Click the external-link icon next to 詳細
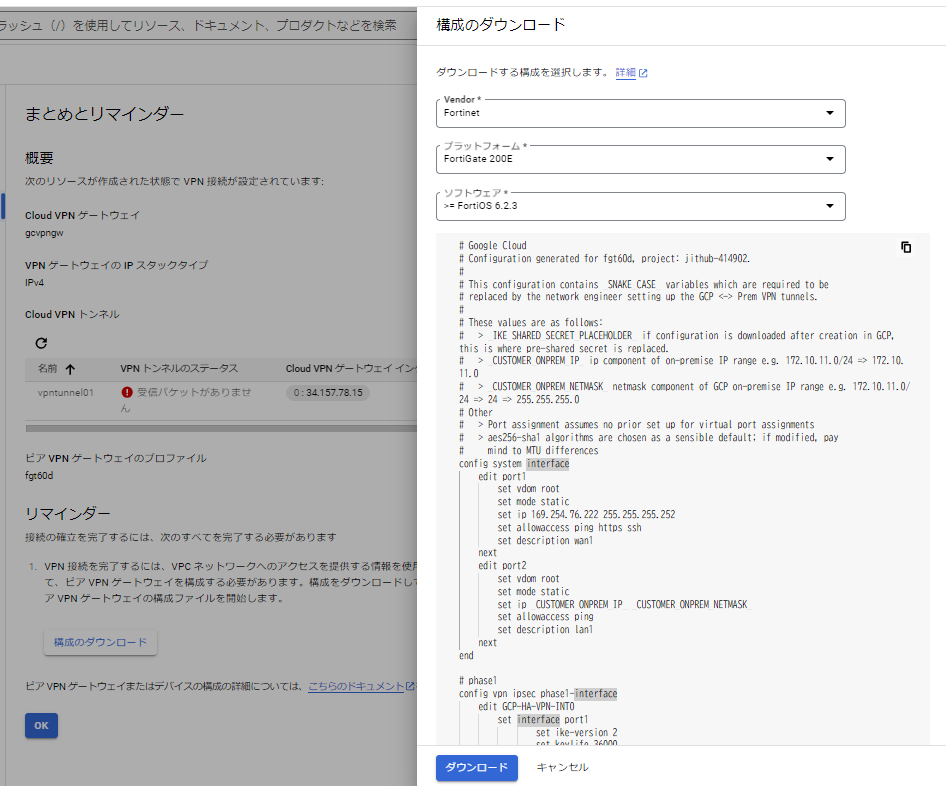The height and width of the screenshot is (786, 946). pyautogui.click(x=643, y=73)
